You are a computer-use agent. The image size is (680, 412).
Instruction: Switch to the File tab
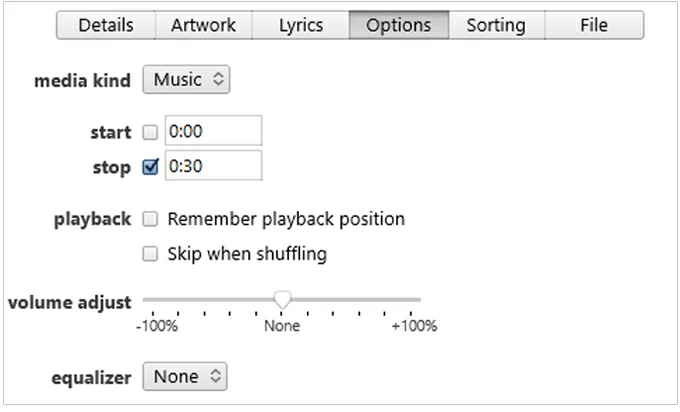(594, 25)
